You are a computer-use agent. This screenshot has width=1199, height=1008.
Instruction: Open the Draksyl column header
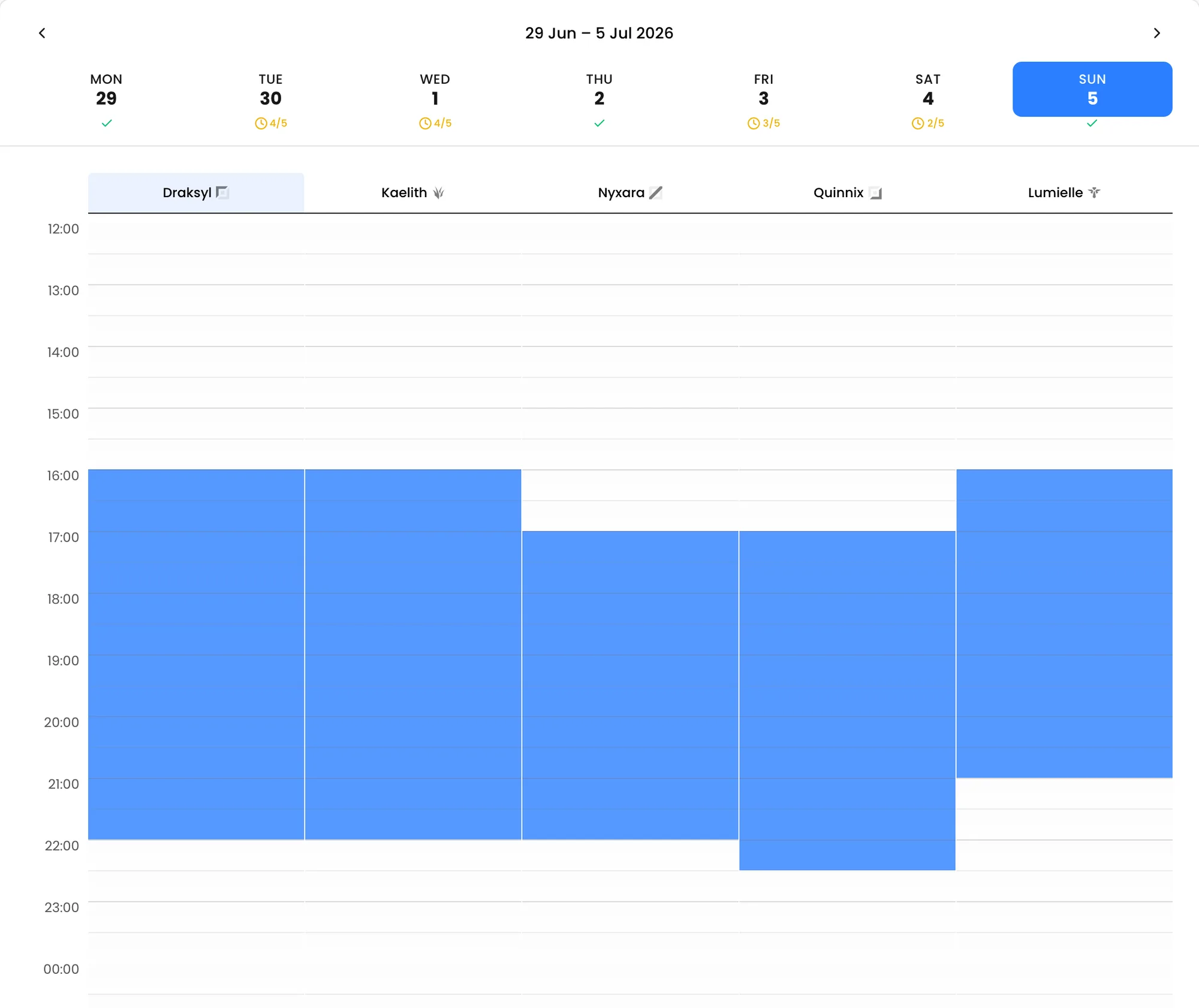(x=196, y=192)
